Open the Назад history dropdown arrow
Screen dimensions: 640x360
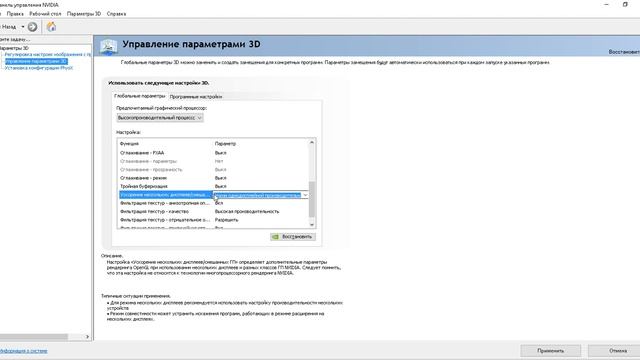click(23, 27)
